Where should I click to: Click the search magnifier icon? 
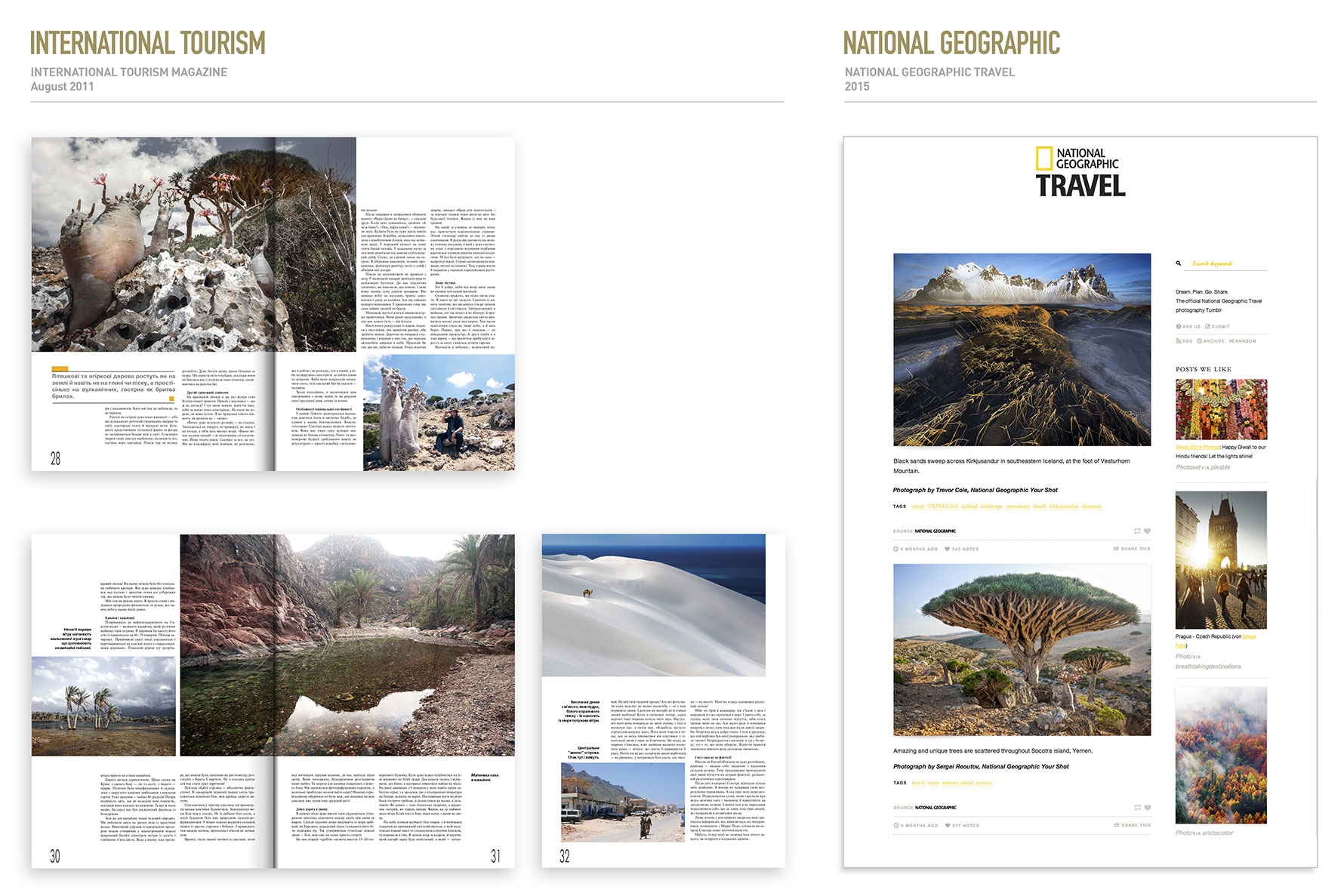(1178, 263)
